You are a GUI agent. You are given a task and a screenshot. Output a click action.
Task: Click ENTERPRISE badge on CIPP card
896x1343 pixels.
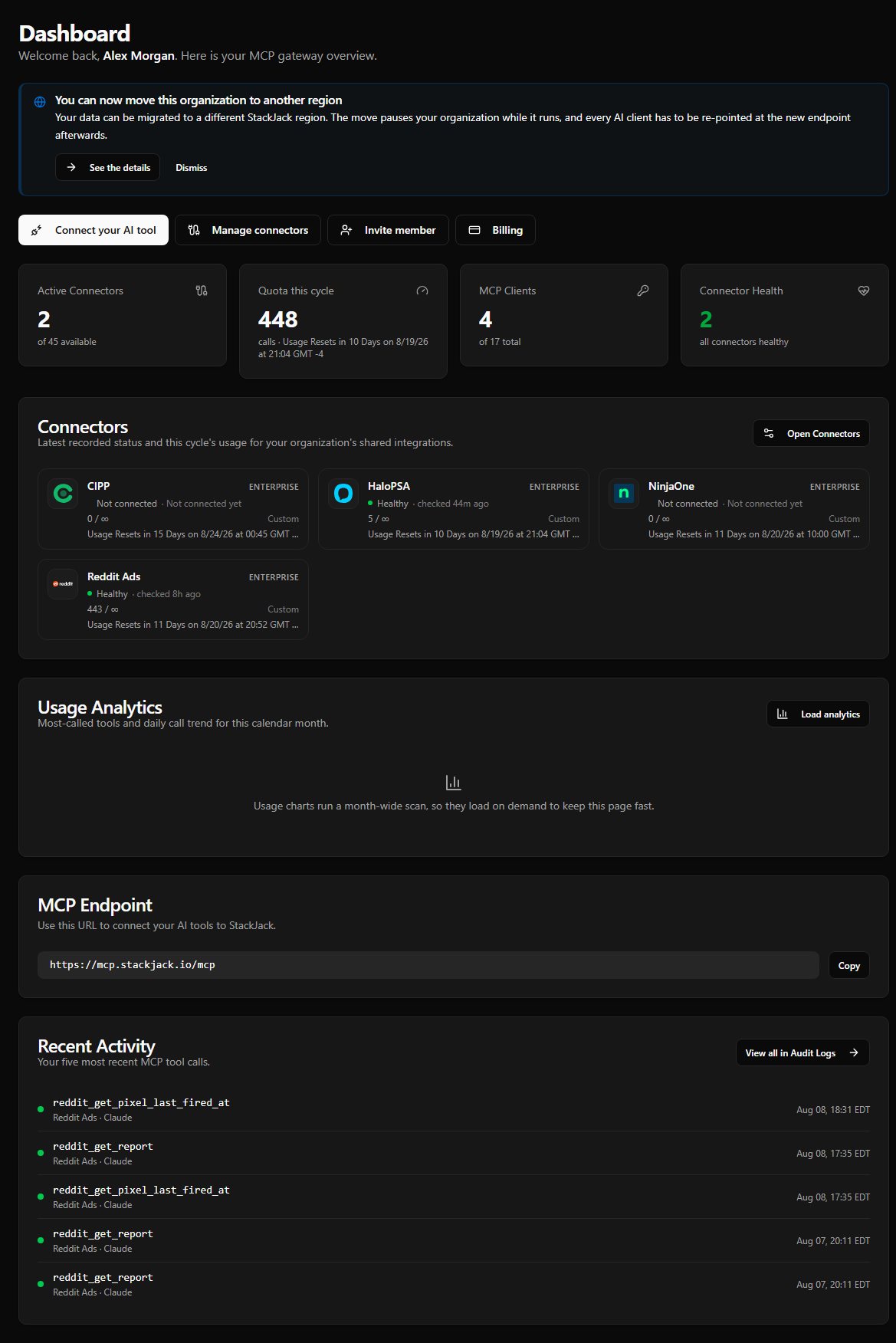274,487
